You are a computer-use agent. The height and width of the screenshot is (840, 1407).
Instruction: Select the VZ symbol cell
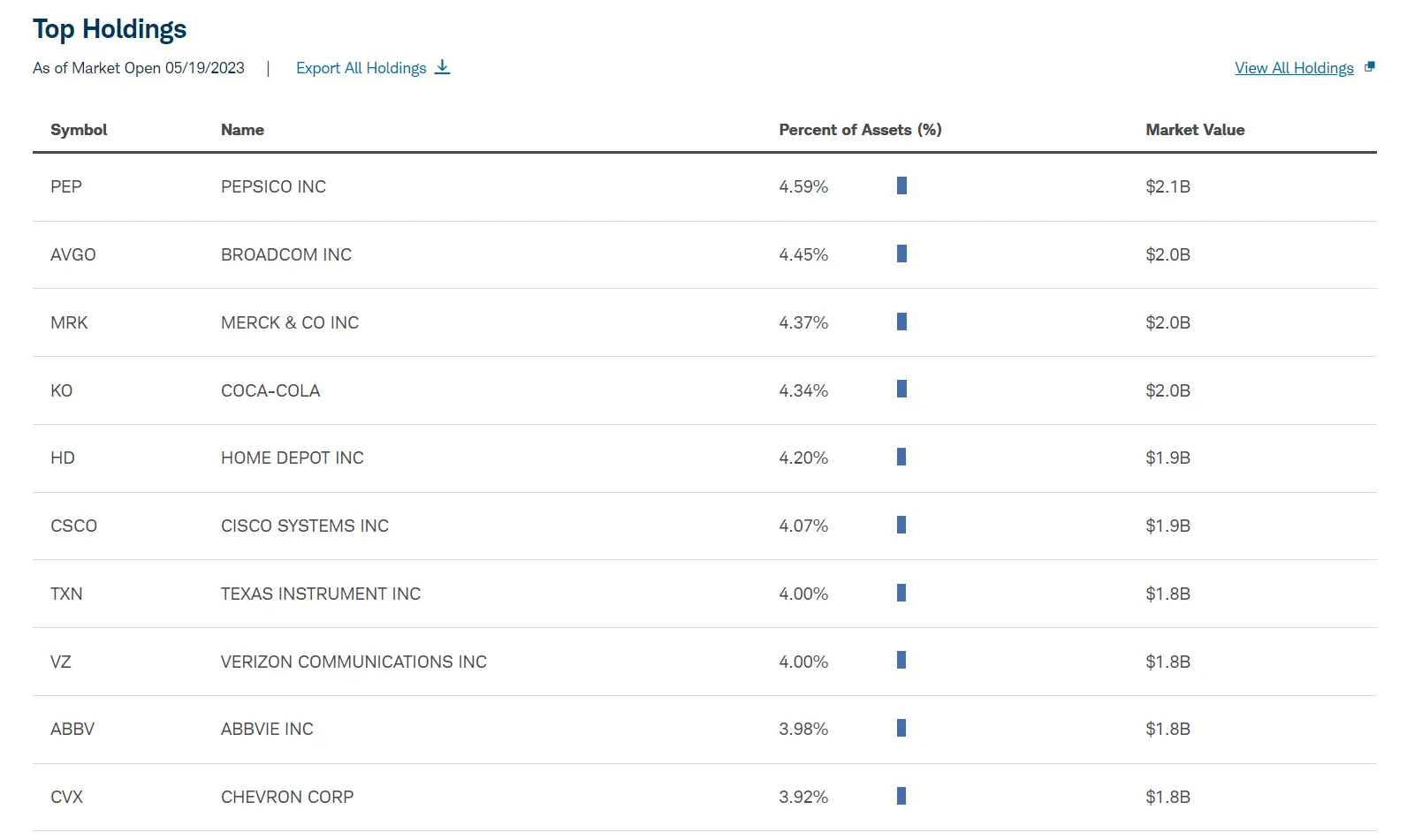[61, 662]
